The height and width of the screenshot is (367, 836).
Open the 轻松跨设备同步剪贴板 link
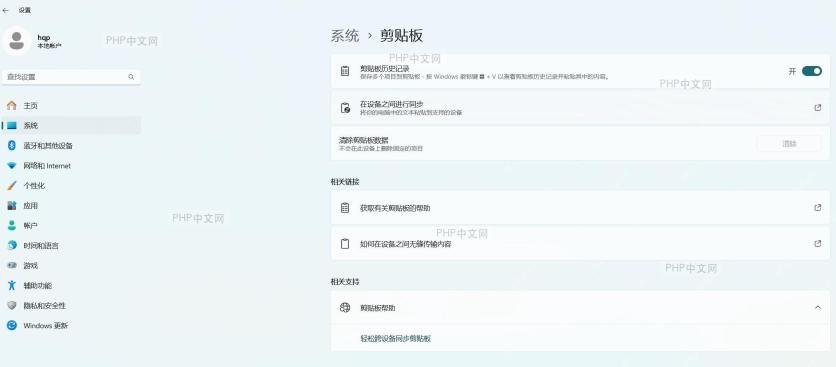pos(396,339)
